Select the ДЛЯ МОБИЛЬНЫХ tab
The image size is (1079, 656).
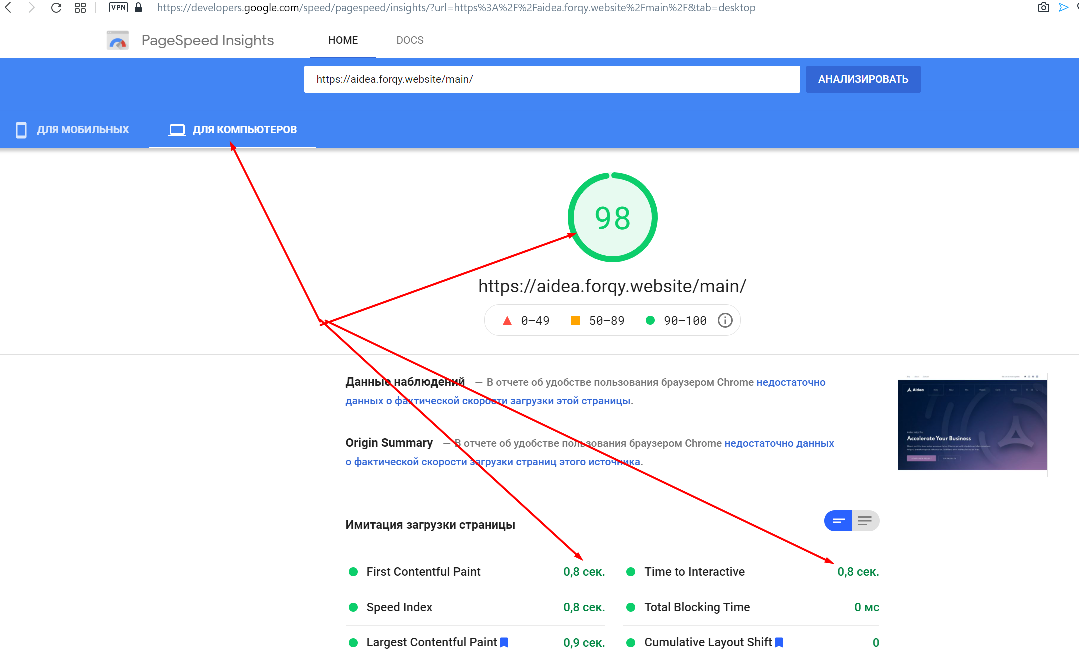[x=73, y=129]
